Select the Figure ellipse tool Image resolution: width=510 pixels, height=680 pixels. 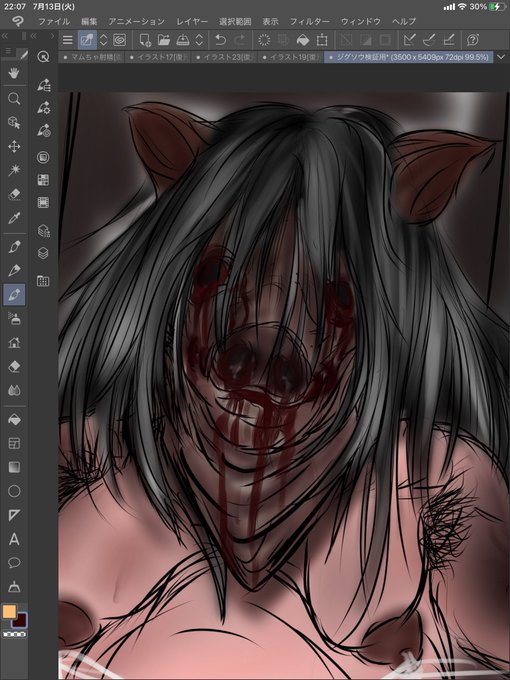(14, 491)
